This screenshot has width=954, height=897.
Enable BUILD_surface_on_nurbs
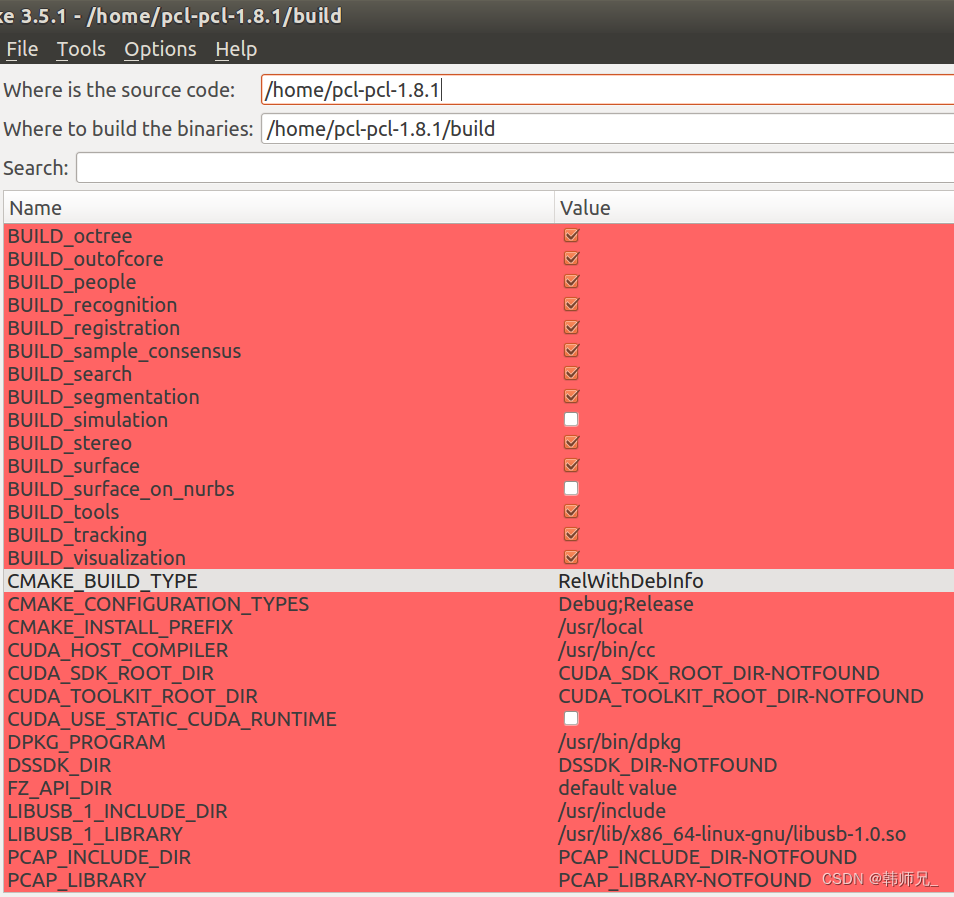[x=571, y=488]
